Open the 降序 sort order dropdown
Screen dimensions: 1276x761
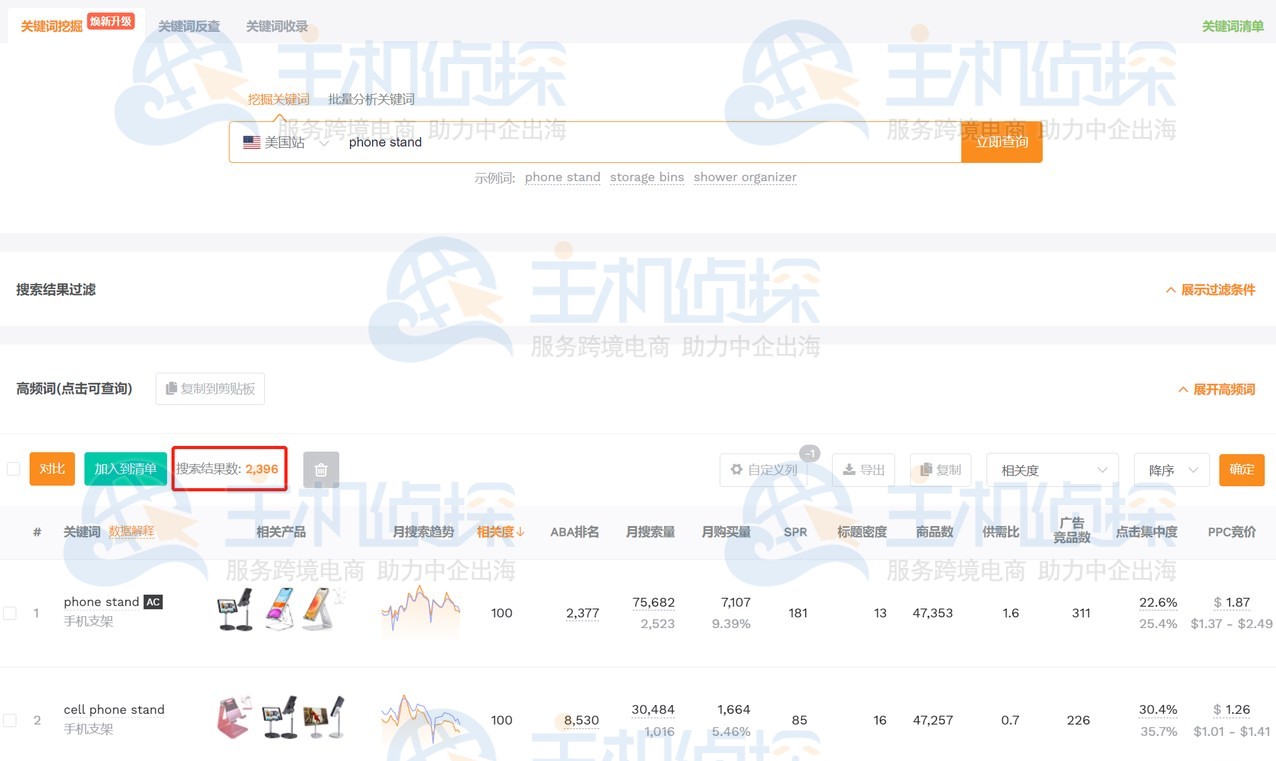tap(1170, 469)
